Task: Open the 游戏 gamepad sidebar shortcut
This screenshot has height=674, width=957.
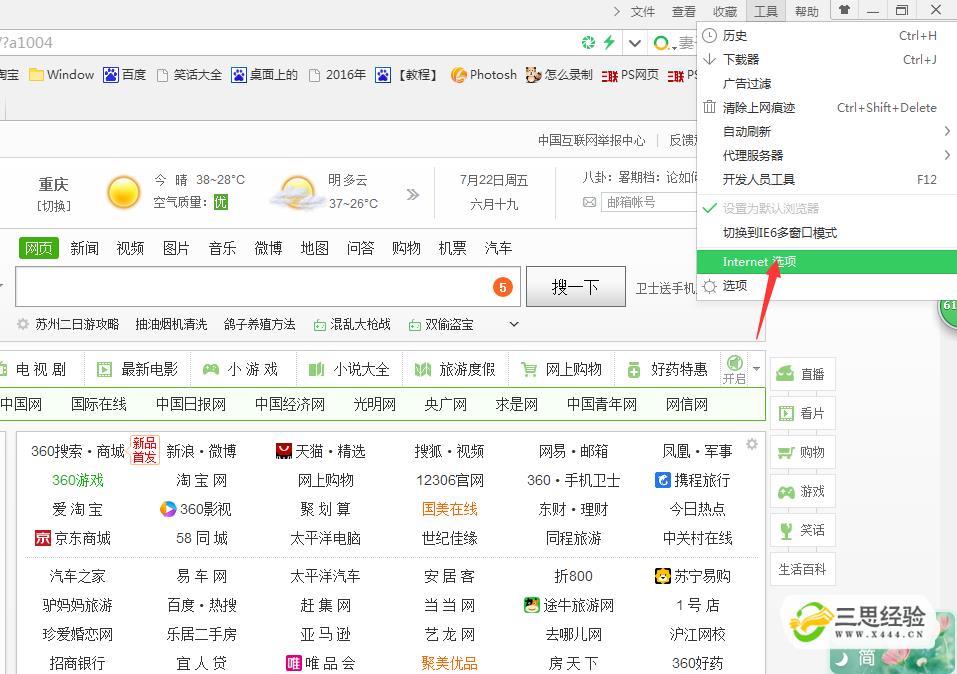Action: 802,491
